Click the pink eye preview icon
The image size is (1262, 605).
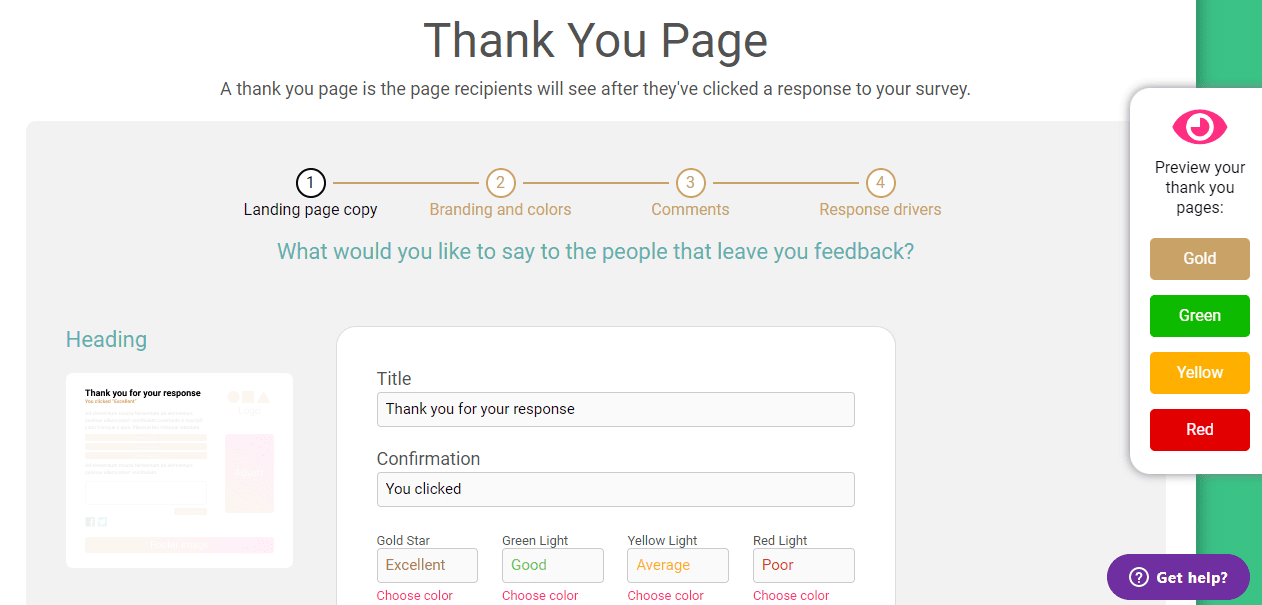[1199, 127]
